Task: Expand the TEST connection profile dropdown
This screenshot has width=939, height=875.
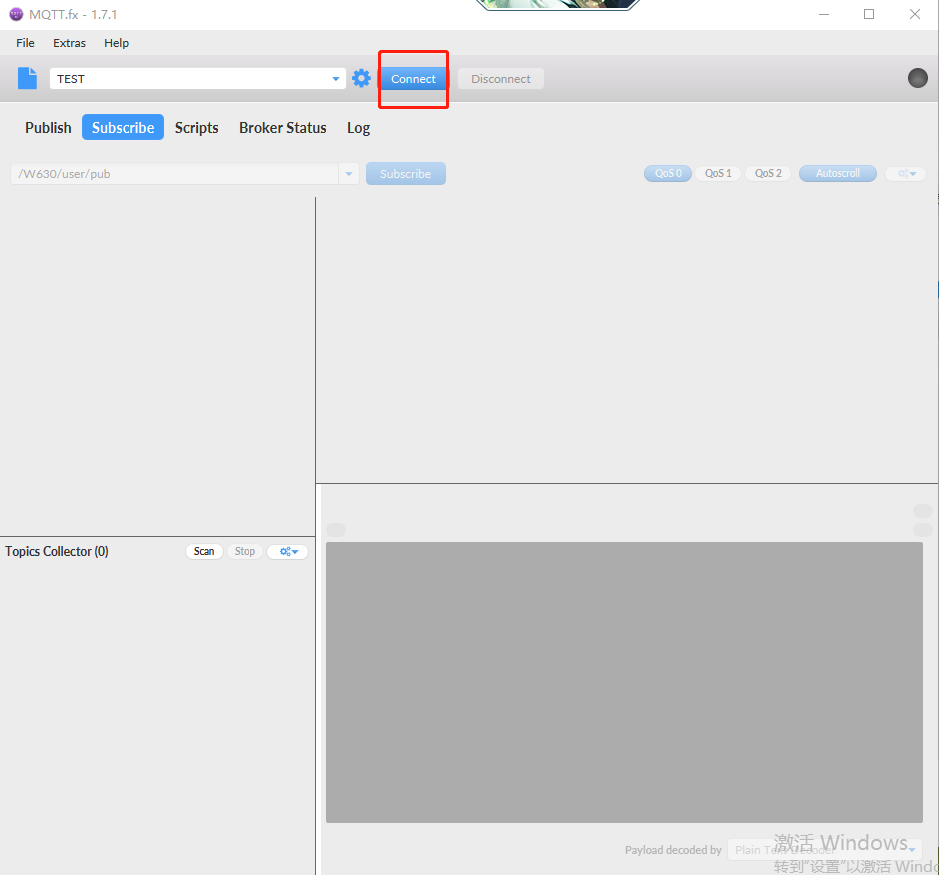Action: pyautogui.click(x=336, y=79)
